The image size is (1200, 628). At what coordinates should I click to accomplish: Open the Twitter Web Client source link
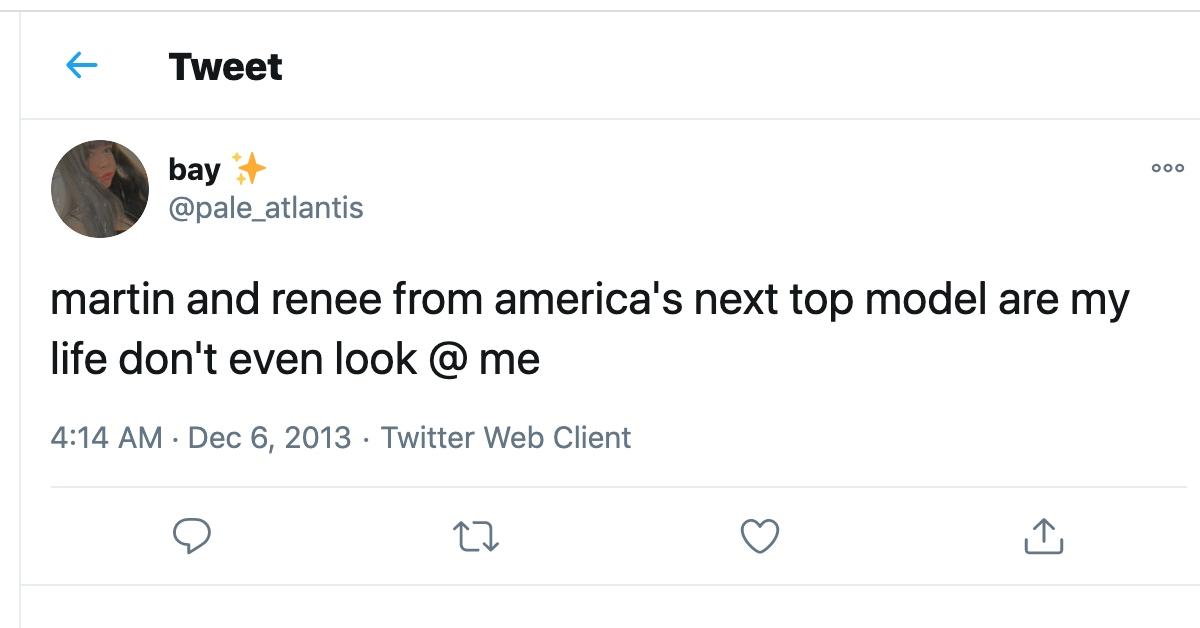[x=506, y=438]
